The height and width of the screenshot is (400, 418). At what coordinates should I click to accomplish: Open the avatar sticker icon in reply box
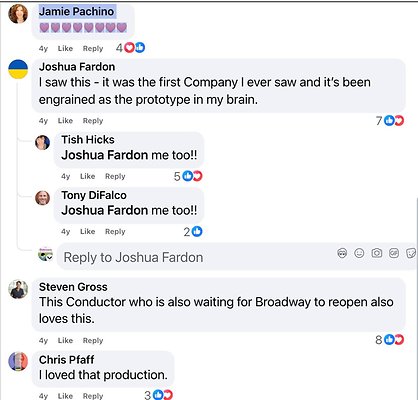click(342, 253)
